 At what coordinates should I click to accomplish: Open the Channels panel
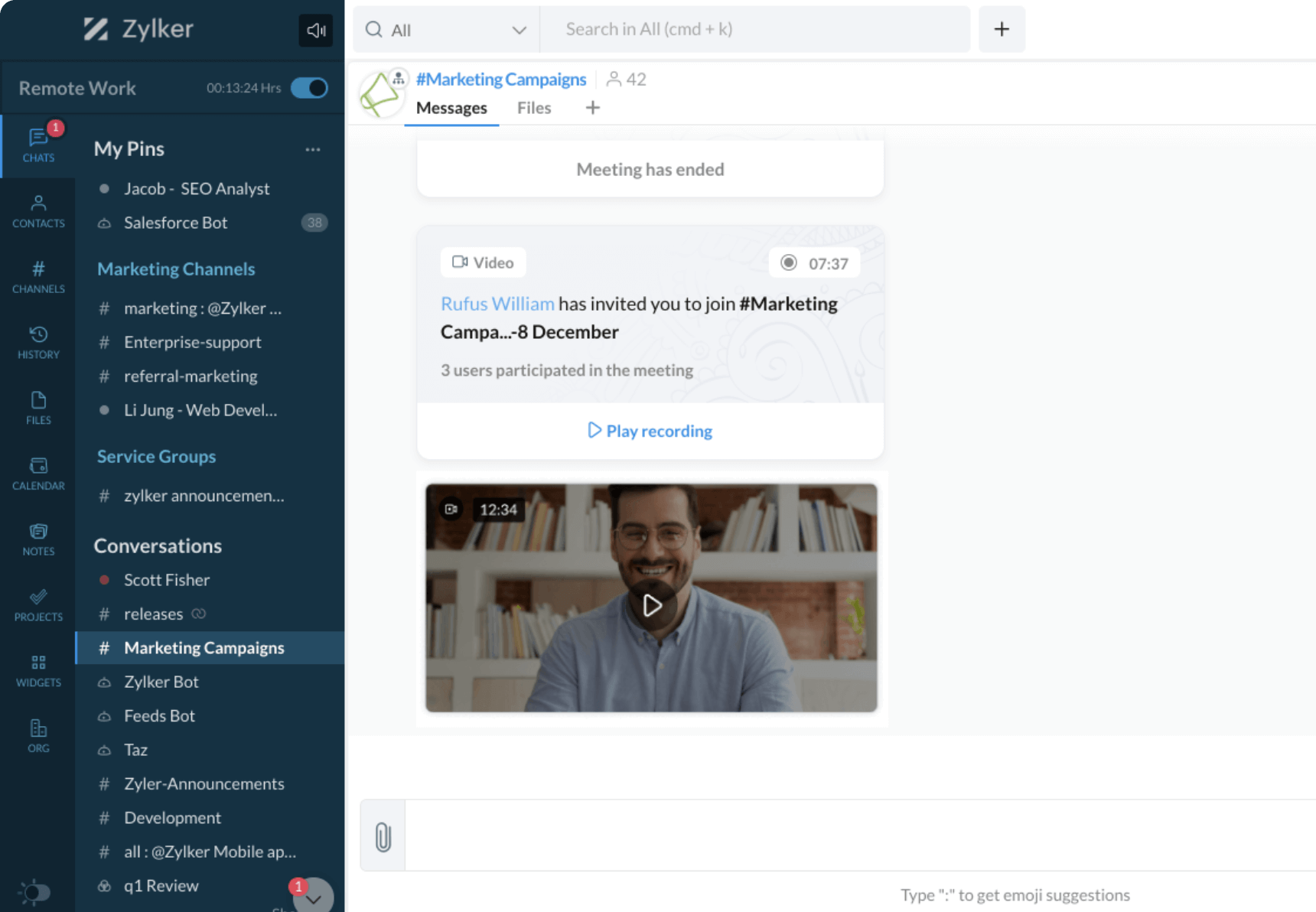38,275
